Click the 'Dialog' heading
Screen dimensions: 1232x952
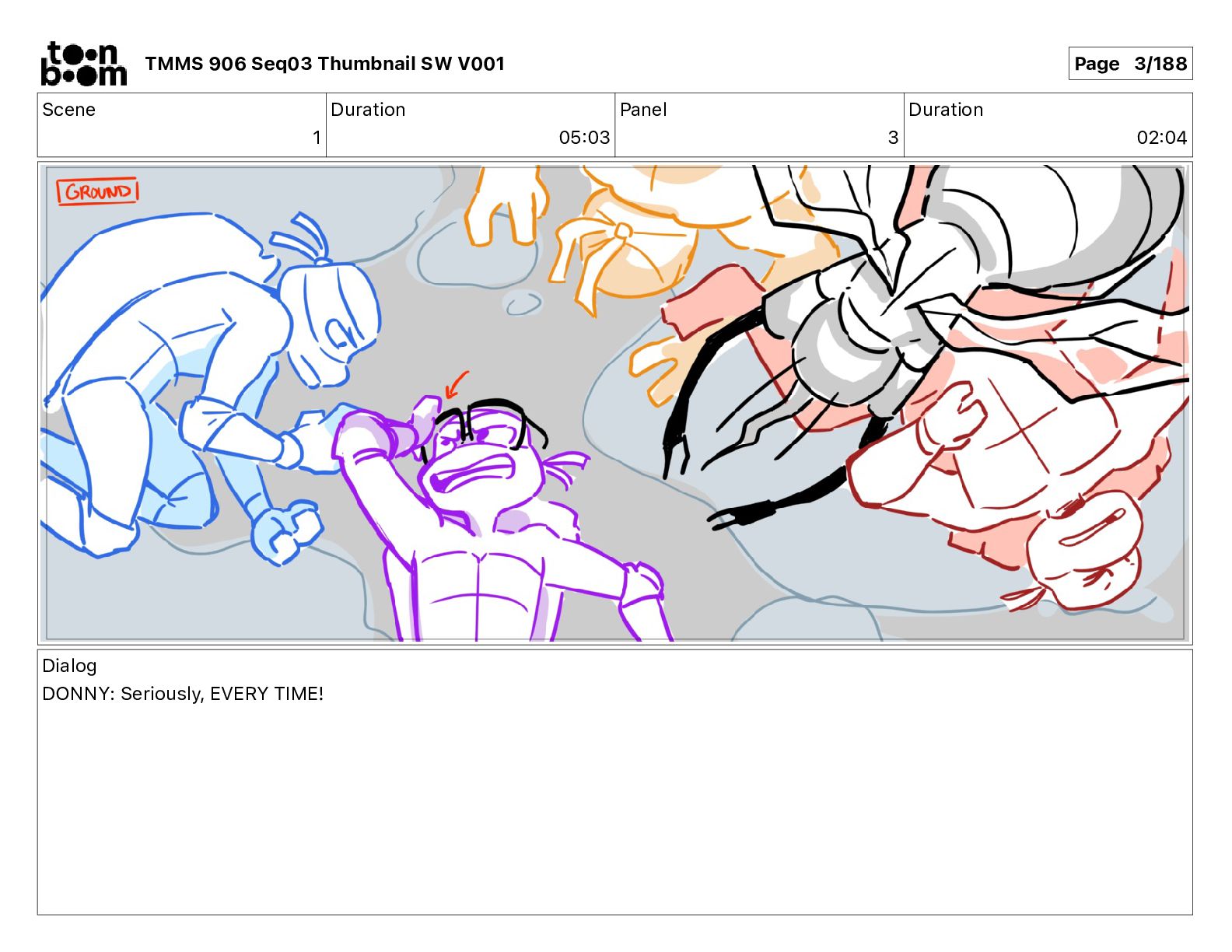point(69,666)
